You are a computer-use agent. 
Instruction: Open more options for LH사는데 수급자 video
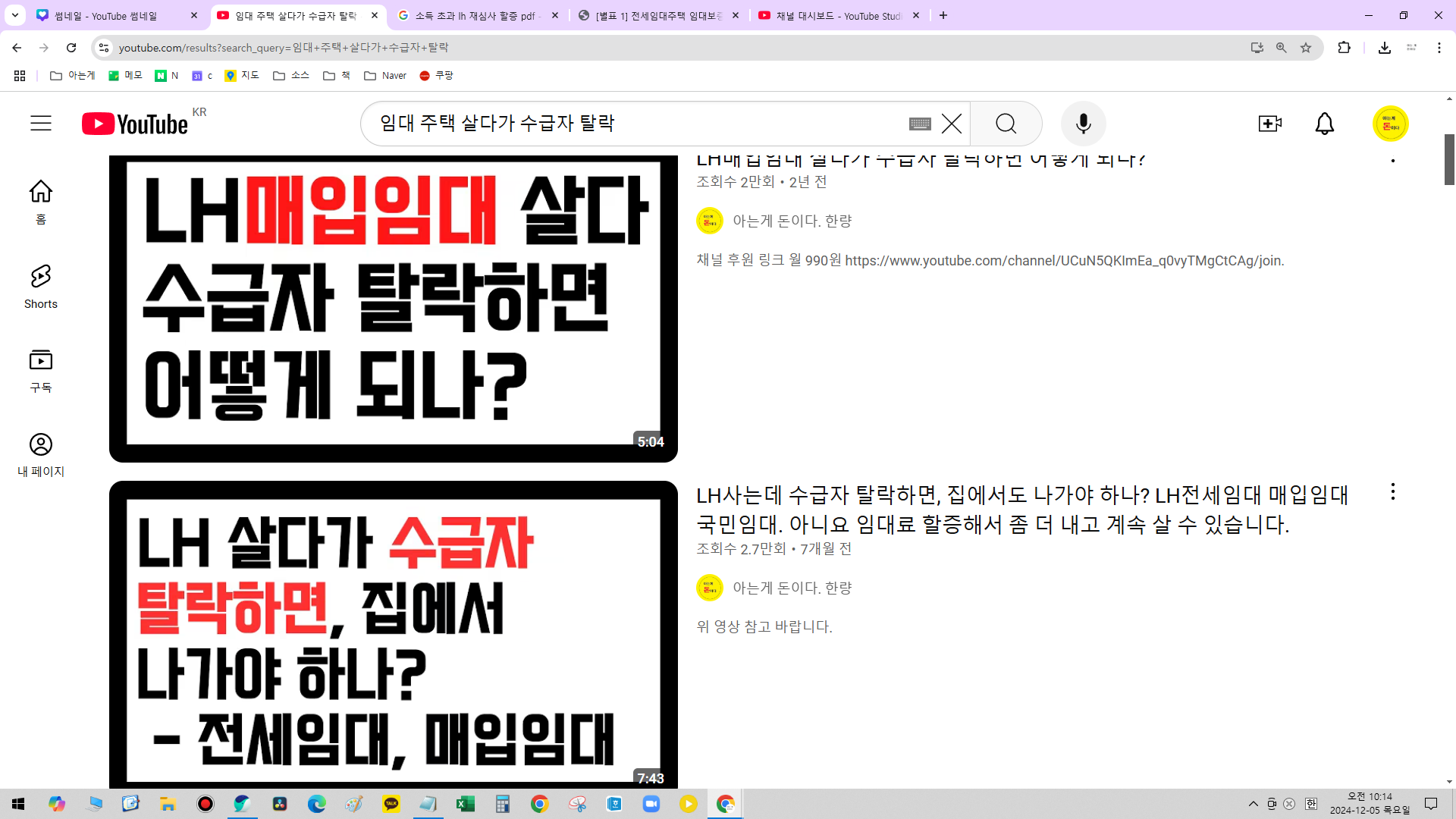[1393, 491]
